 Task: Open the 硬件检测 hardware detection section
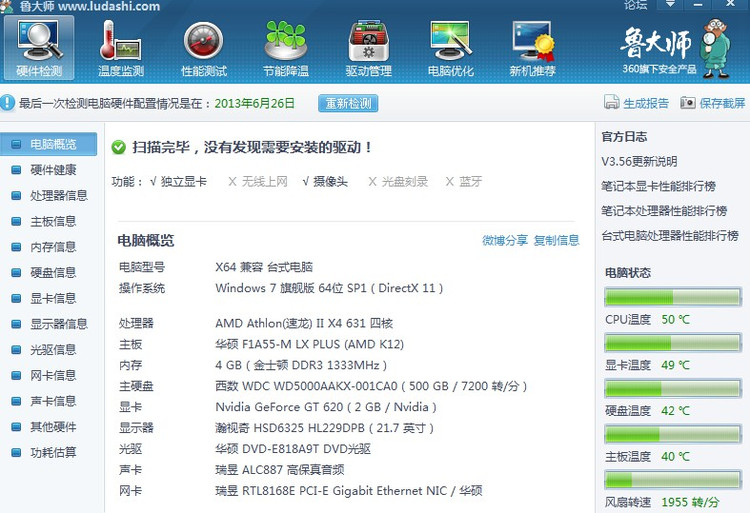(x=39, y=48)
